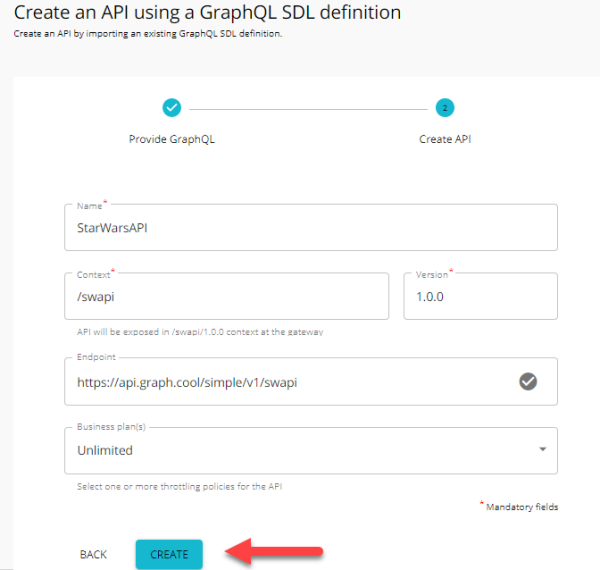The width and height of the screenshot is (600, 570).
Task: Click into the Context field with /swapi
Action: point(226,297)
